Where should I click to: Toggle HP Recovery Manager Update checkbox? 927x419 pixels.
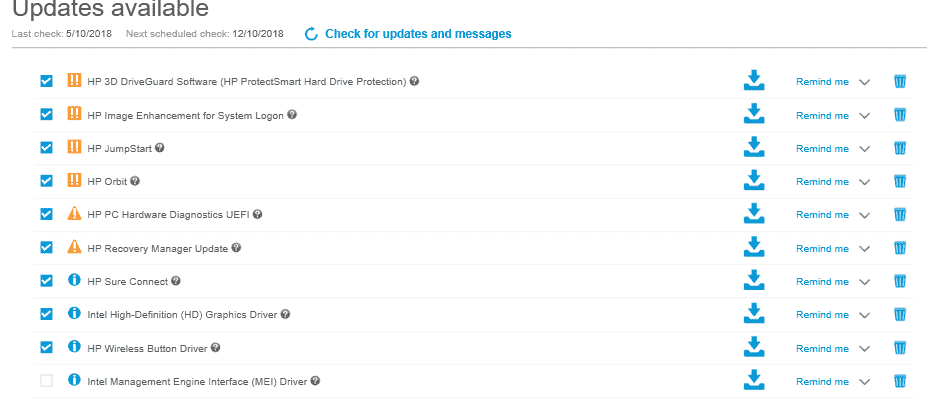click(x=46, y=248)
